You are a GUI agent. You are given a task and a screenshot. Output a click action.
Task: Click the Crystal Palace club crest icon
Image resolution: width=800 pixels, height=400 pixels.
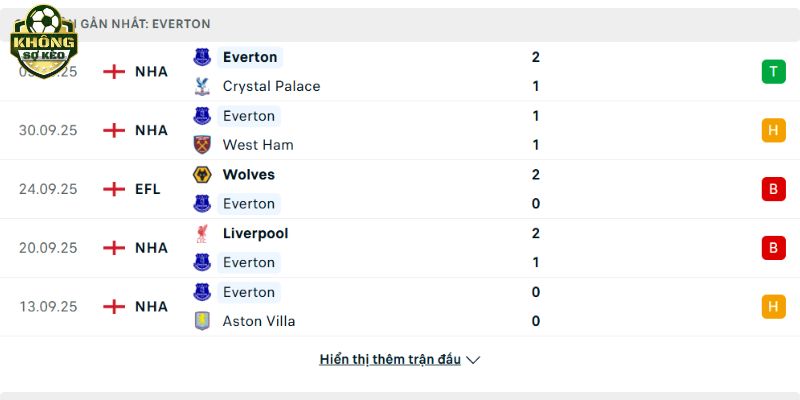(x=202, y=86)
